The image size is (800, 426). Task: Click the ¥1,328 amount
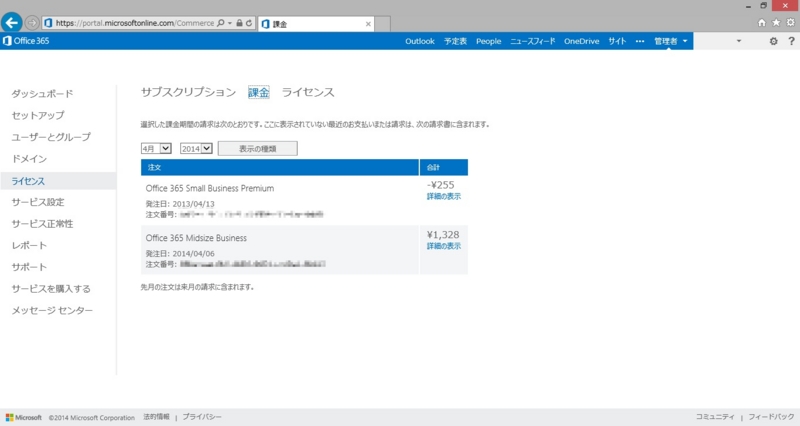click(443, 235)
